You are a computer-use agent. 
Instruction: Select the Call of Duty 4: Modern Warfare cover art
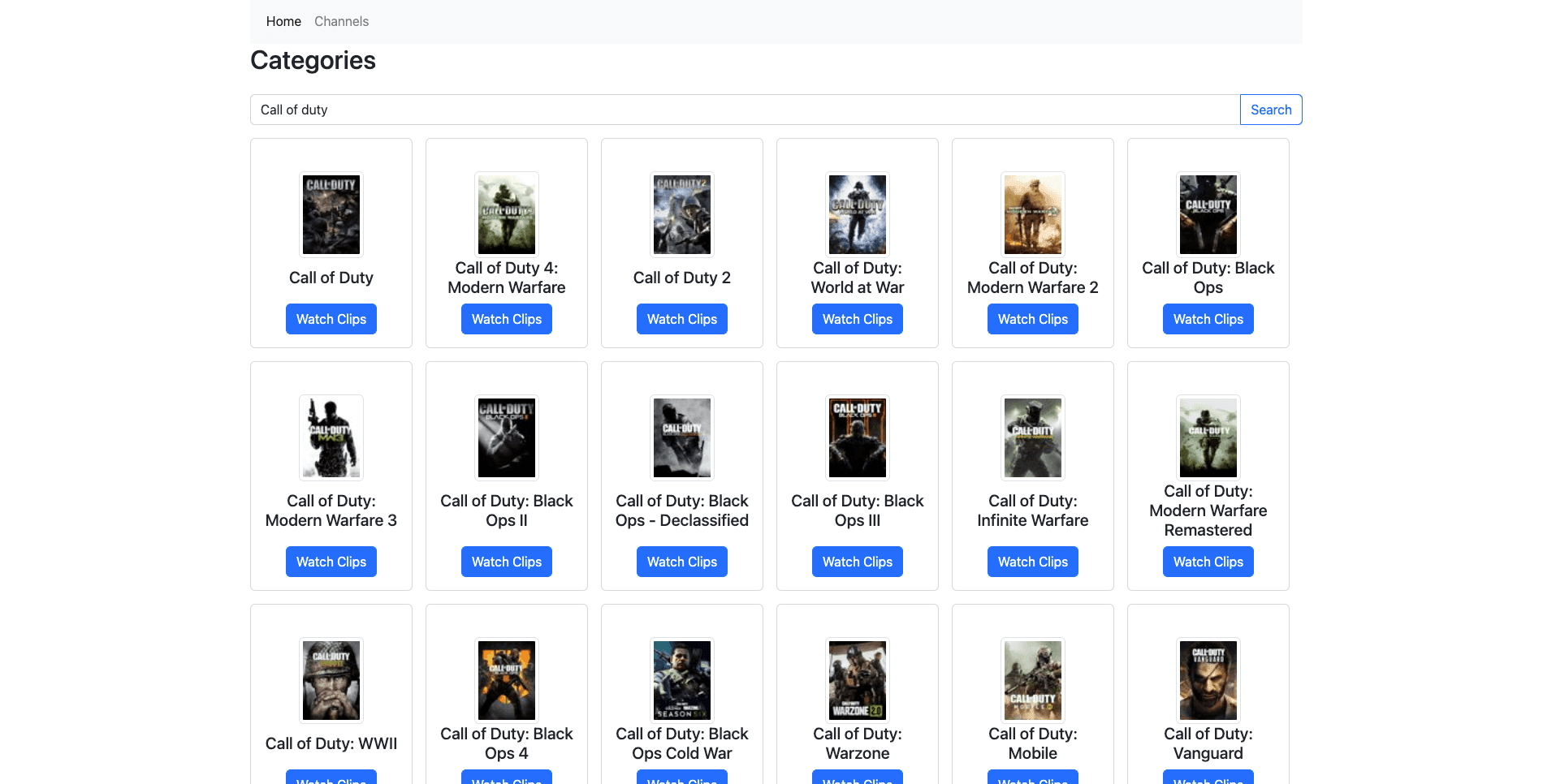tap(506, 213)
